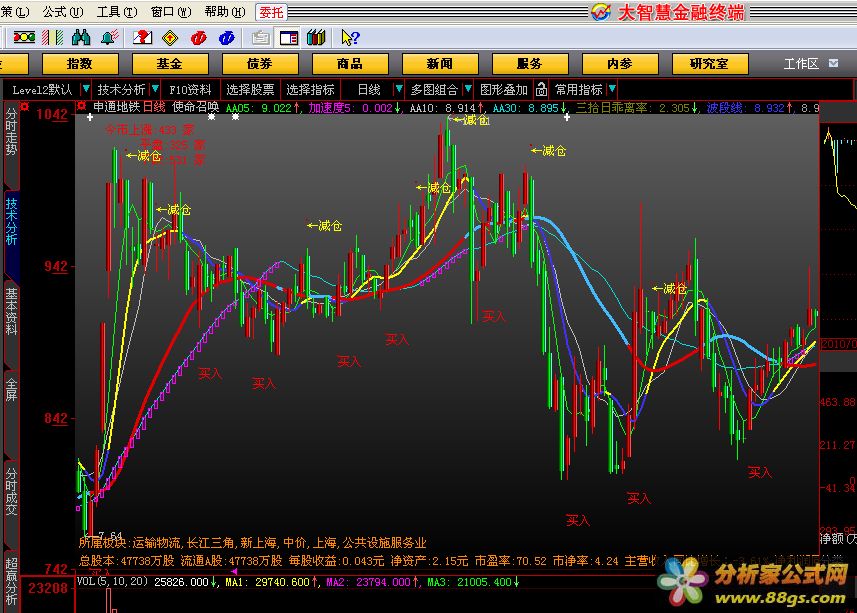Click the 商品 yellow button

tap(350, 64)
